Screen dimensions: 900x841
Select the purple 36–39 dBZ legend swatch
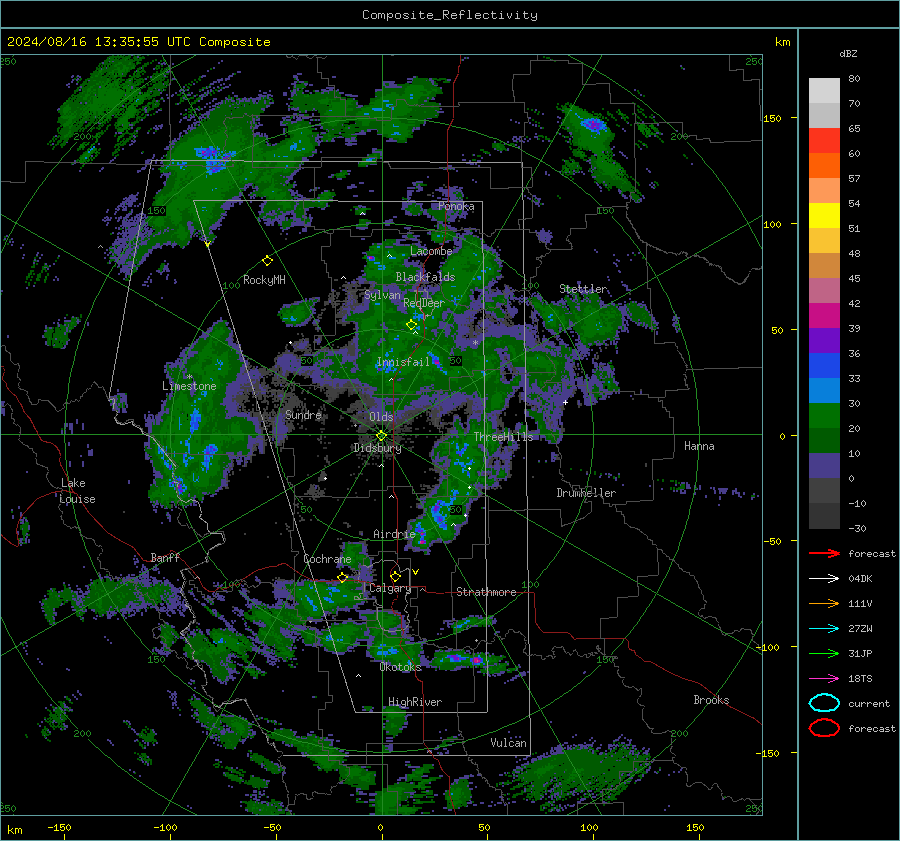tap(824, 340)
